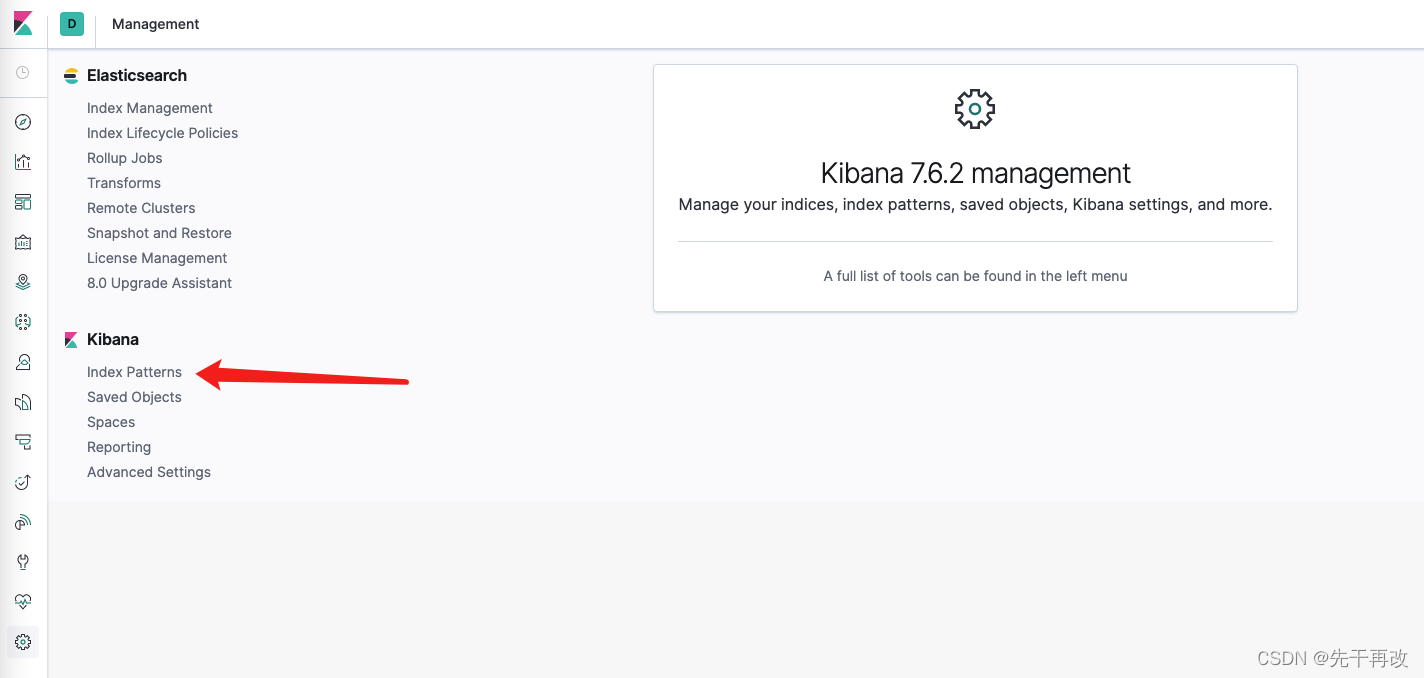Open Dev Tools wrench icon
1424x678 pixels.
[x=23, y=562]
